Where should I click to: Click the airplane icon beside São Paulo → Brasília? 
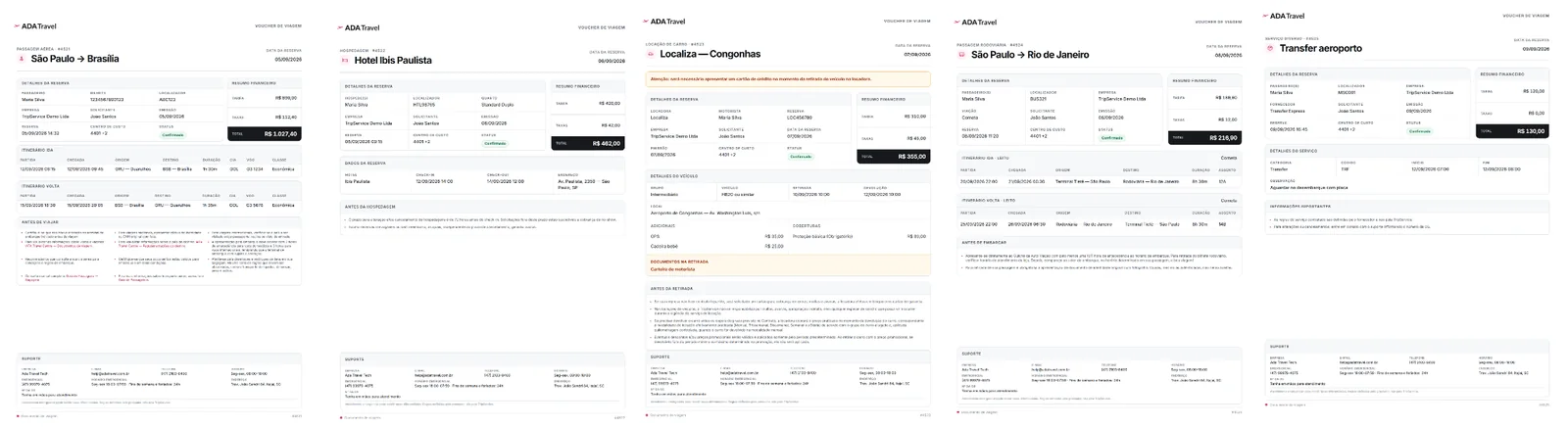tap(22, 59)
